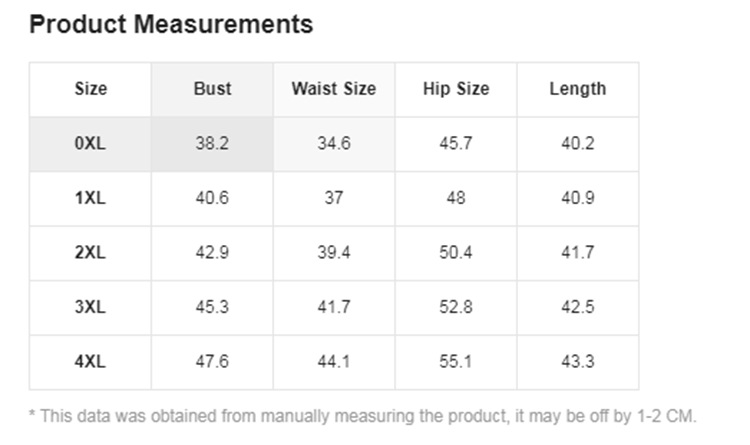The height and width of the screenshot is (445, 750).
Task: Select the 4XL size row label
Action: [90, 362]
